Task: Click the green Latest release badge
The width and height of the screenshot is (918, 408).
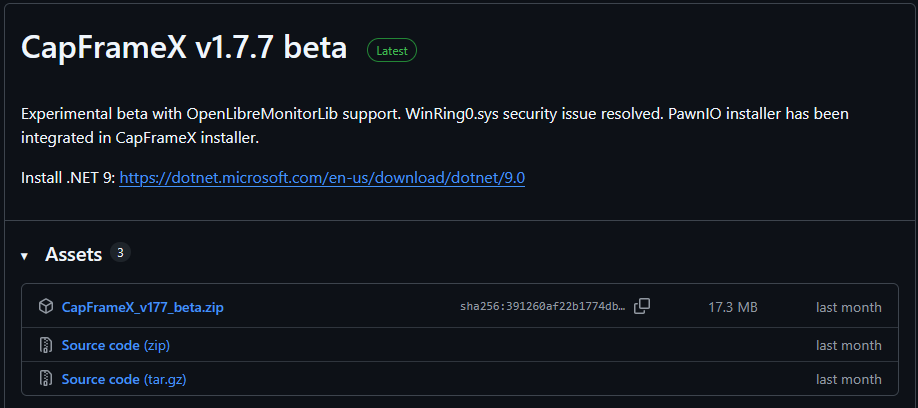Action: [x=391, y=50]
